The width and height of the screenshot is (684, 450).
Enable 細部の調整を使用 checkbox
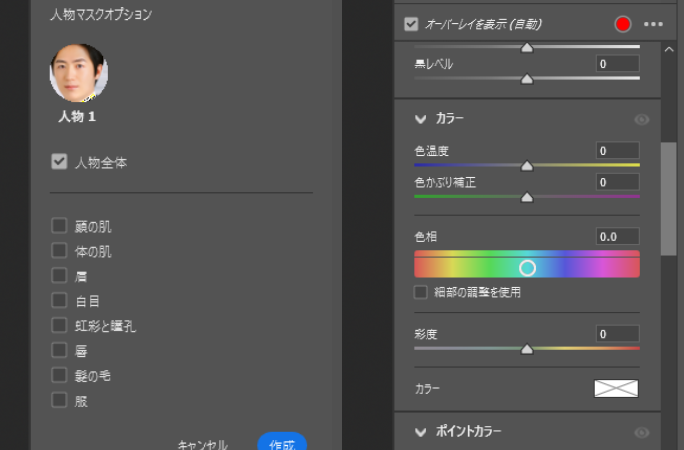421,293
